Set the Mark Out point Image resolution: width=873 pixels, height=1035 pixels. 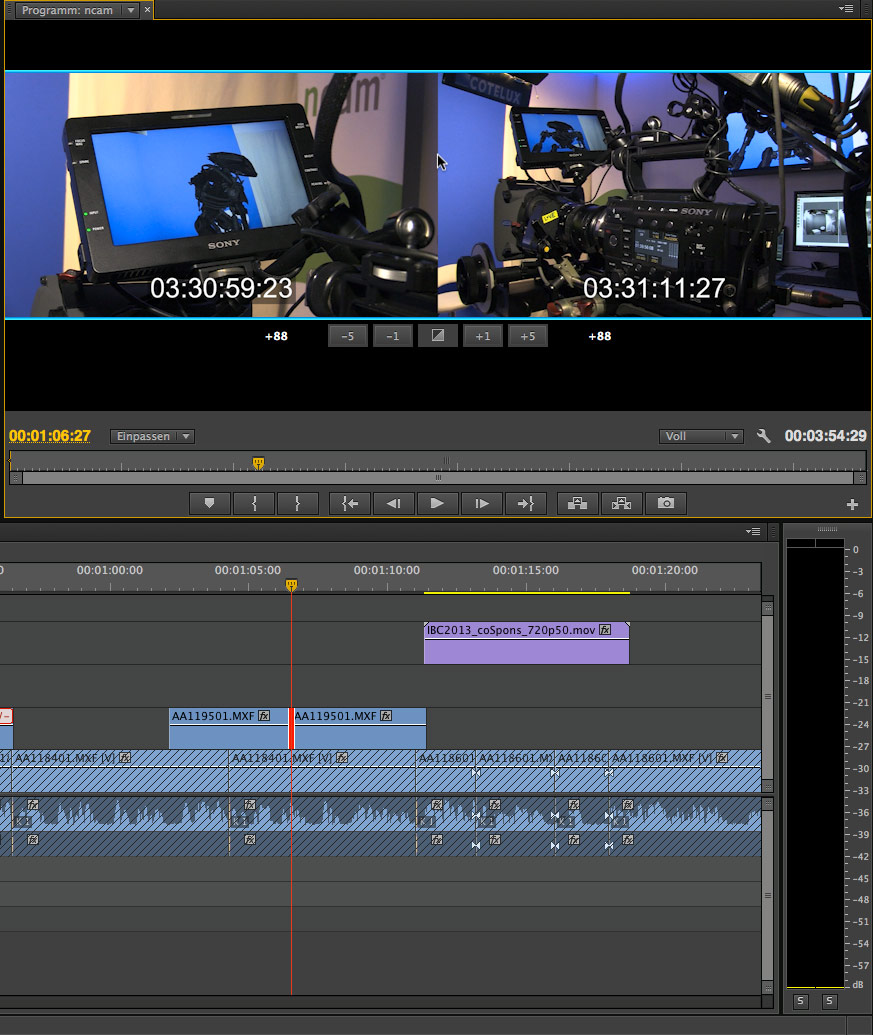click(298, 503)
